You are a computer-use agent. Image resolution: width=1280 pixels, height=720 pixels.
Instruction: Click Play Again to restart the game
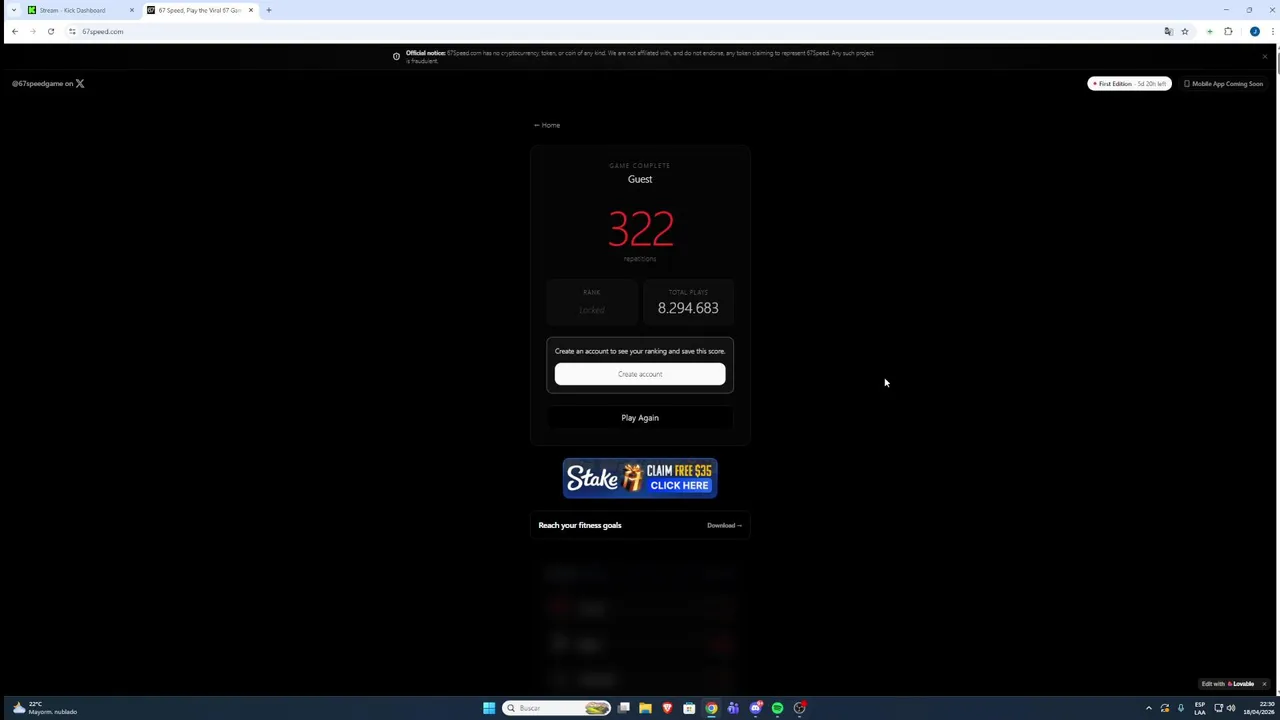pos(640,418)
